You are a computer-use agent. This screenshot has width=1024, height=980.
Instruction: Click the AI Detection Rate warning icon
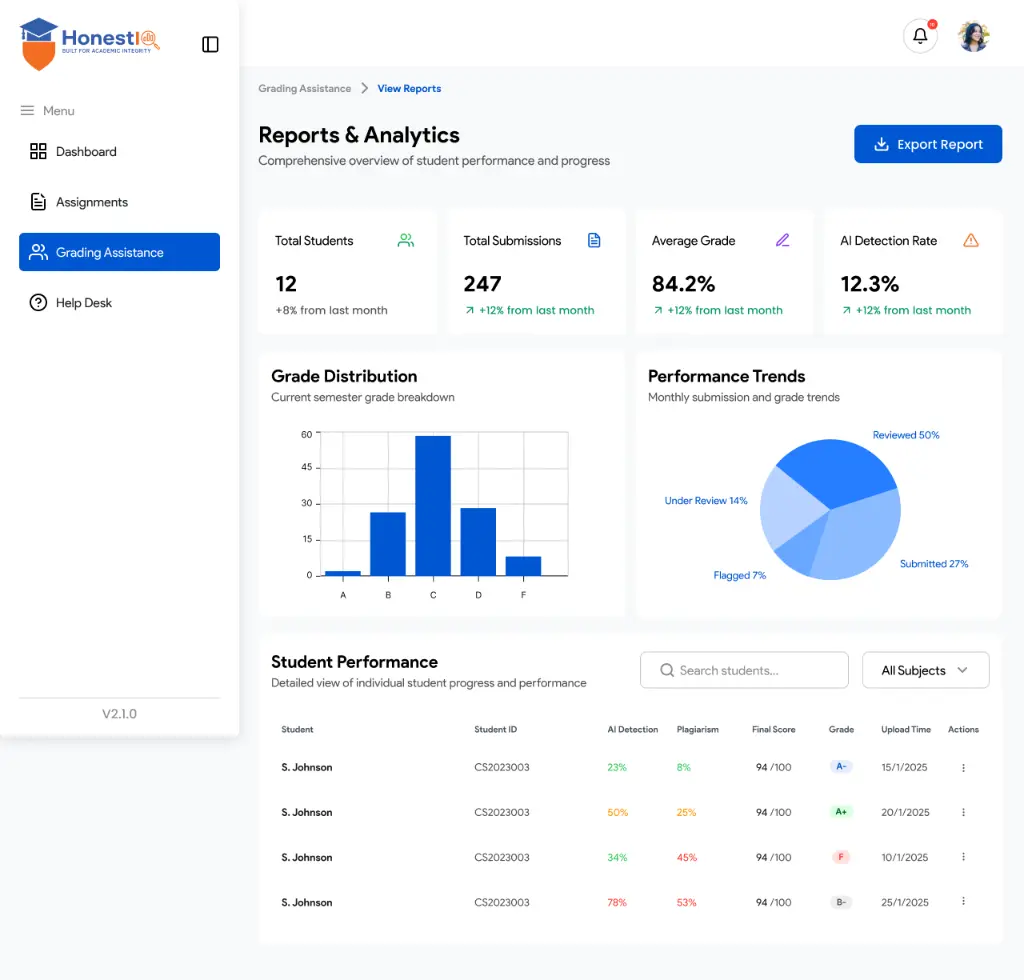[x=970, y=240]
